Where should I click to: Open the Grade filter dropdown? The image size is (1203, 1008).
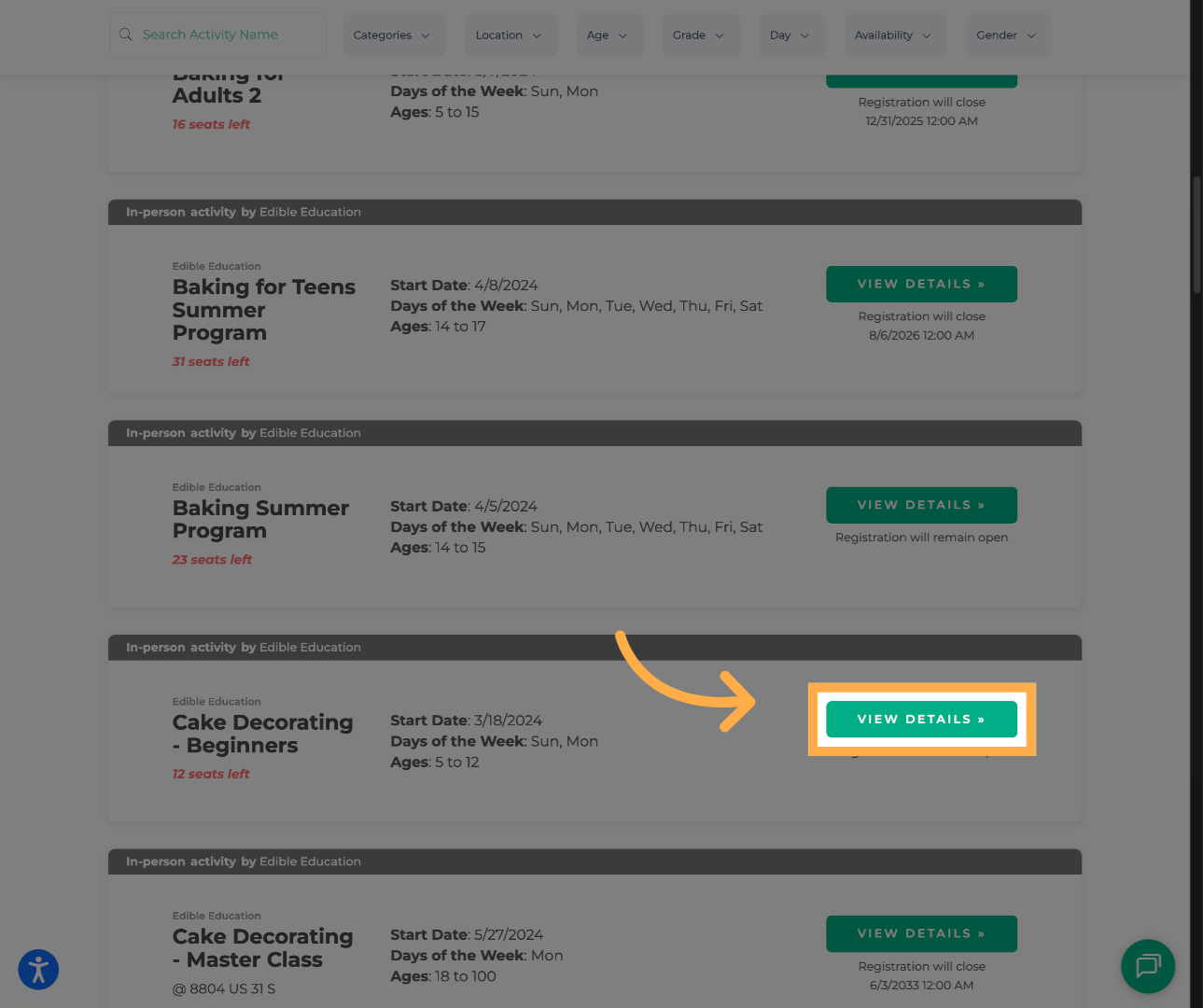tap(700, 35)
